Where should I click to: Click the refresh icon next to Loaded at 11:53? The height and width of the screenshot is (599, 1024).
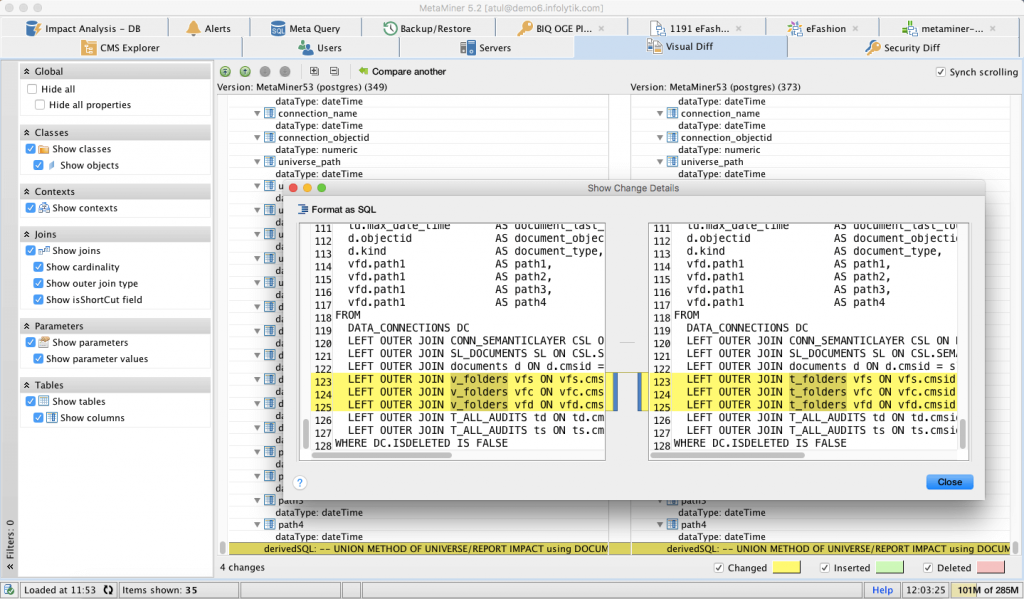point(107,589)
